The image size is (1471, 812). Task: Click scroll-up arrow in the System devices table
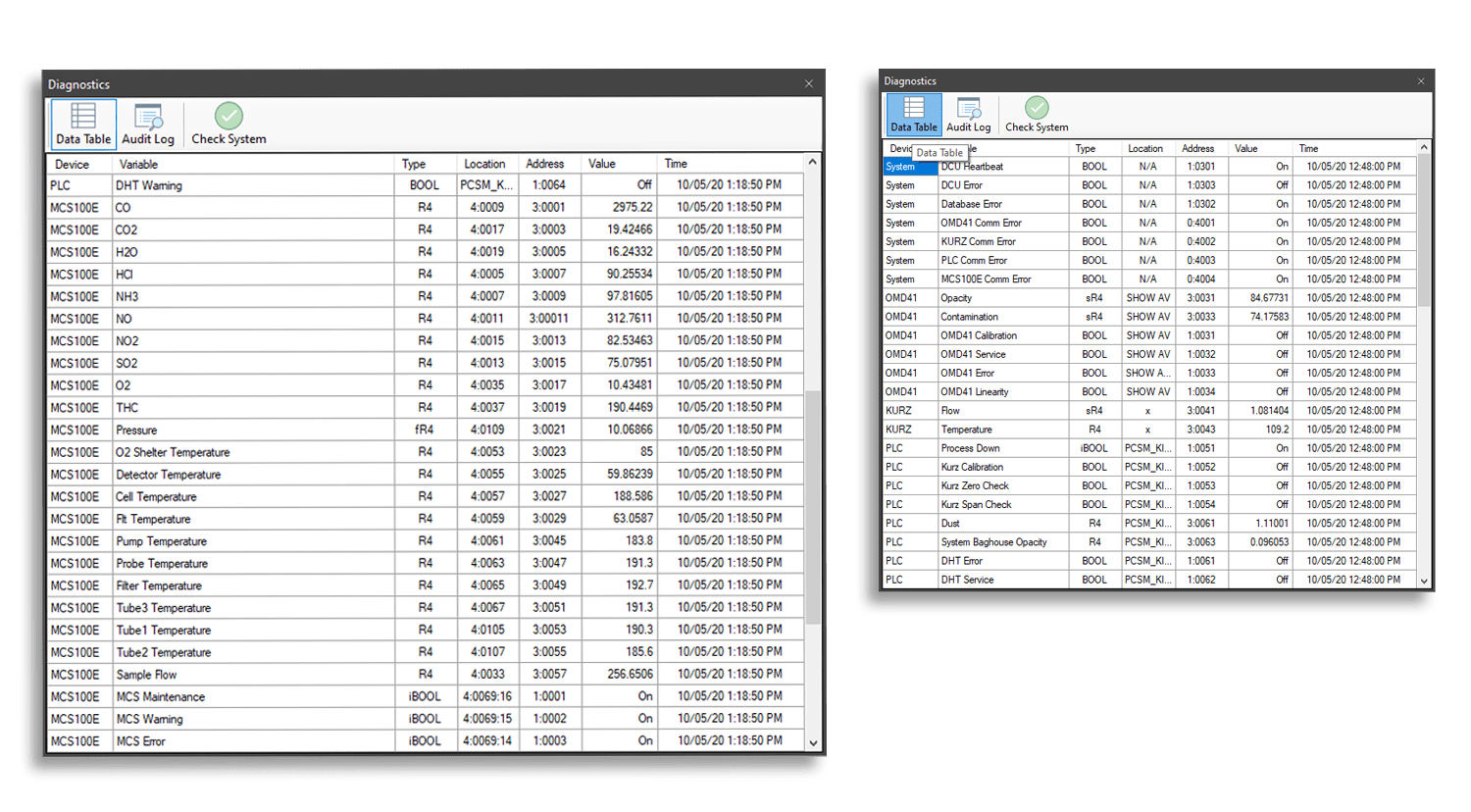pos(1424,147)
